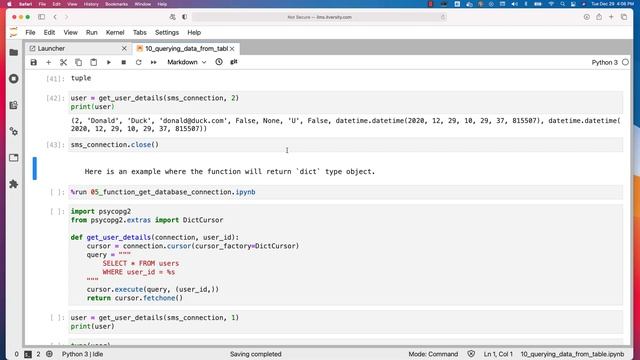The height and width of the screenshot is (360, 640).
Task: Restart the kernel
Action: (138, 62)
